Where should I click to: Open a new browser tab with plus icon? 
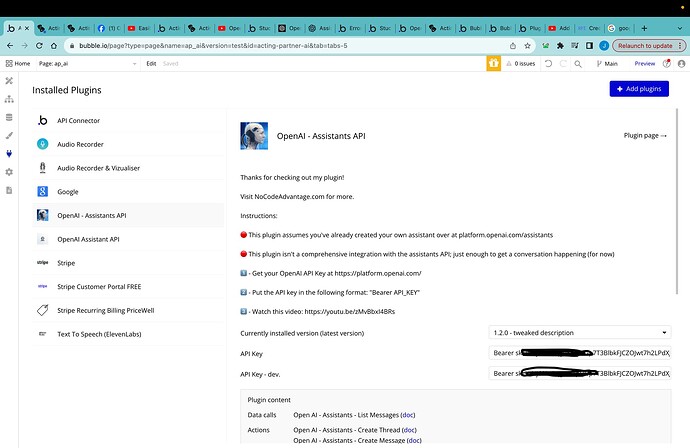pos(644,28)
